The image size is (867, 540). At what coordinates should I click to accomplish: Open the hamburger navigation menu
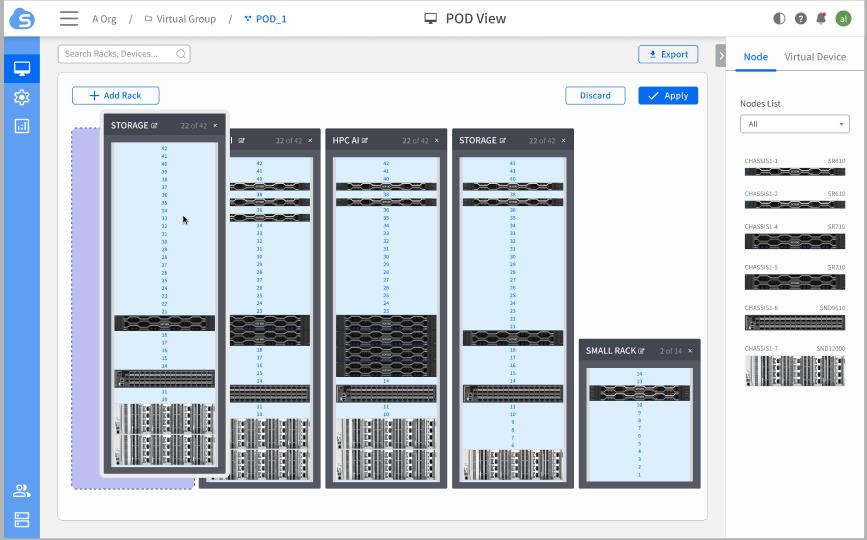69,18
